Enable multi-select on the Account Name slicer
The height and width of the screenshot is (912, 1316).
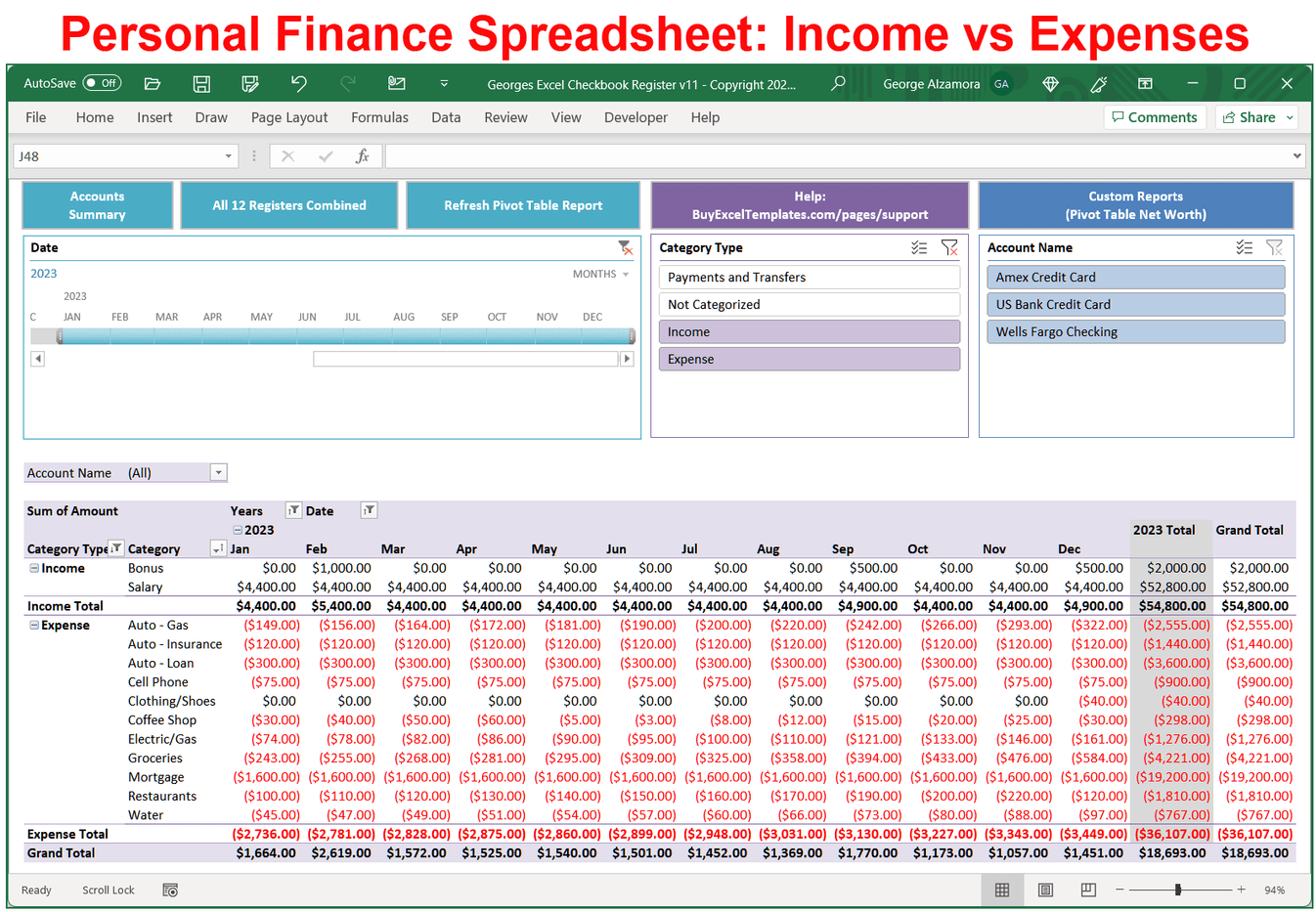pos(1244,247)
